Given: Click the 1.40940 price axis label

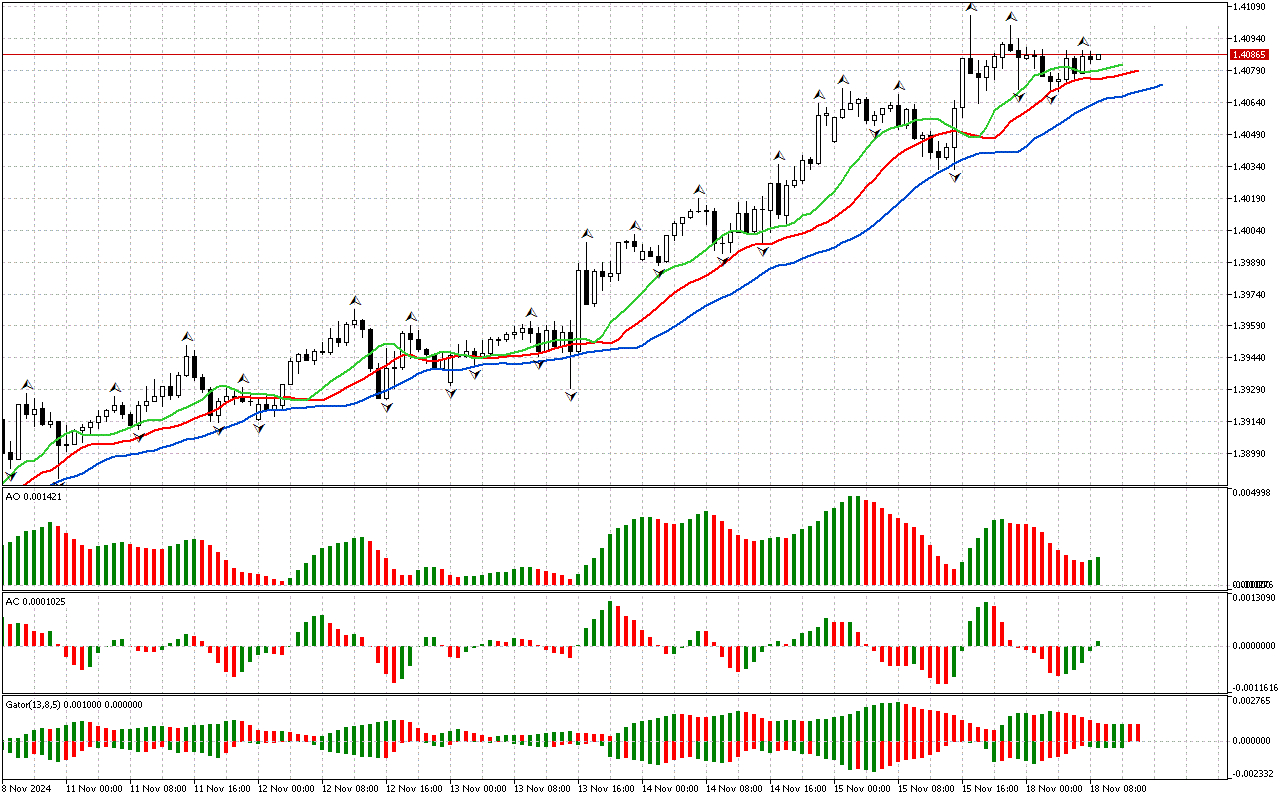Looking at the screenshot, I should tap(1249, 39).
